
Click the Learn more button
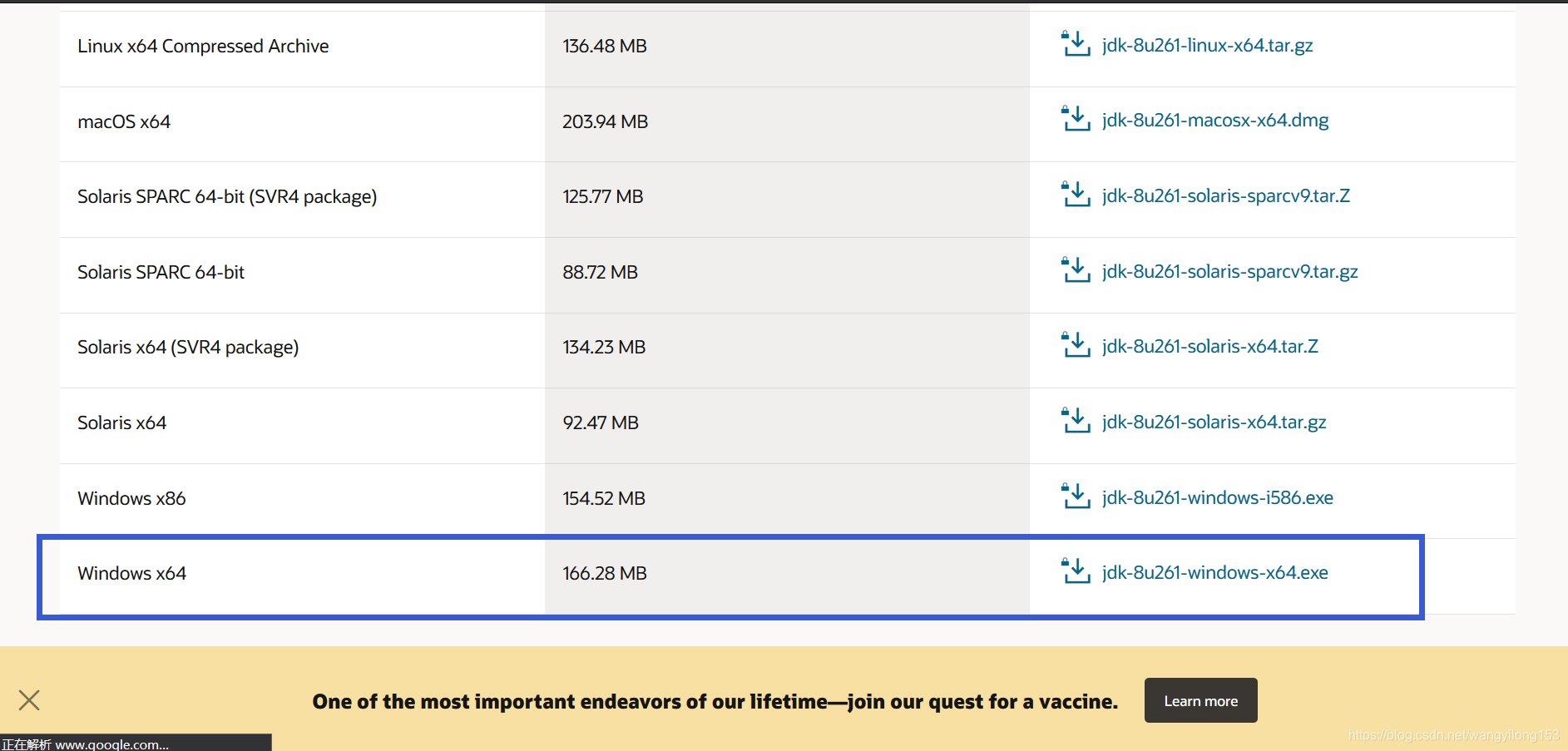[1200, 700]
